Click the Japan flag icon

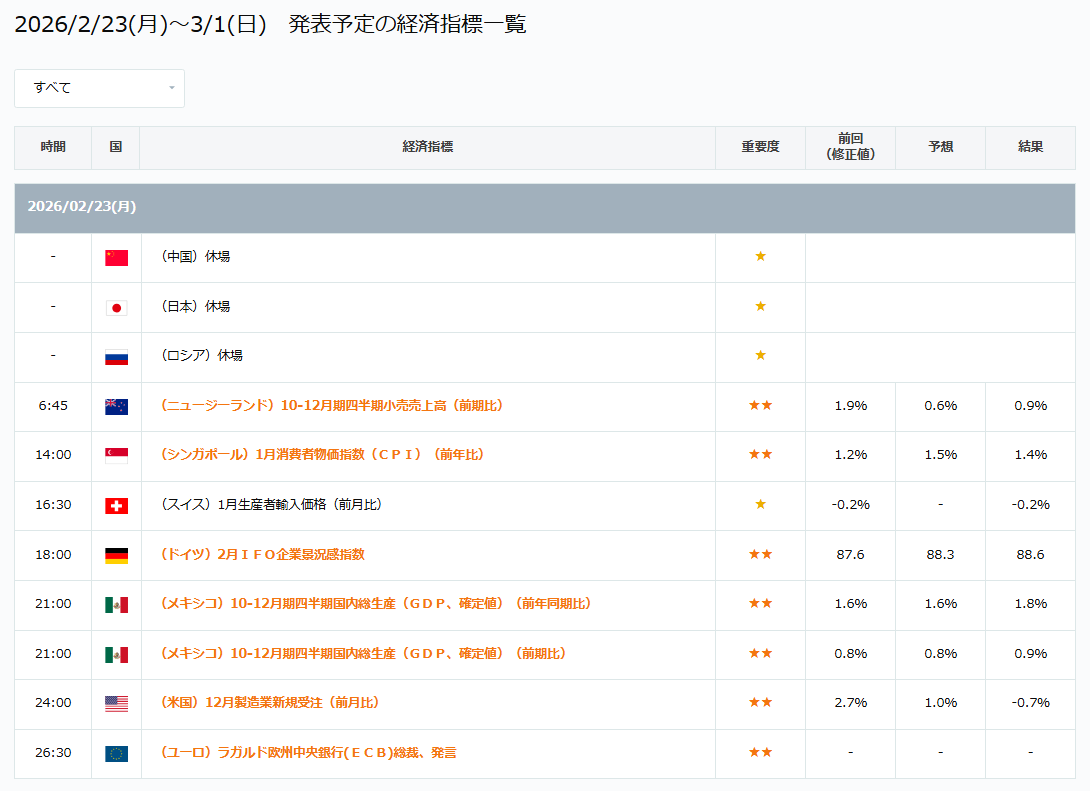pyautogui.click(x=116, y=307)
